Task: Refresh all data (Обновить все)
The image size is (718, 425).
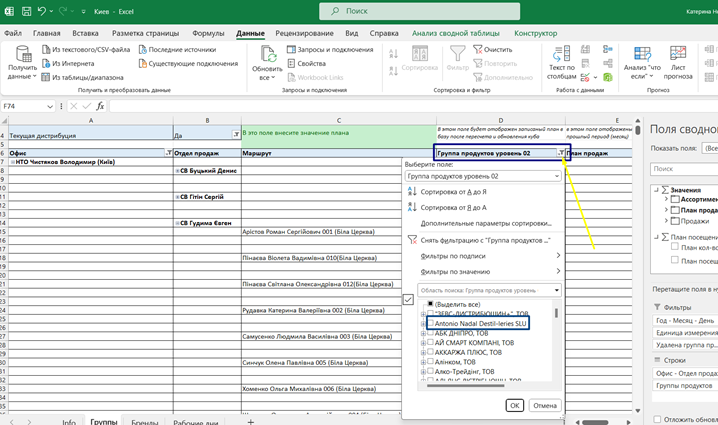Action: (267, 63)
